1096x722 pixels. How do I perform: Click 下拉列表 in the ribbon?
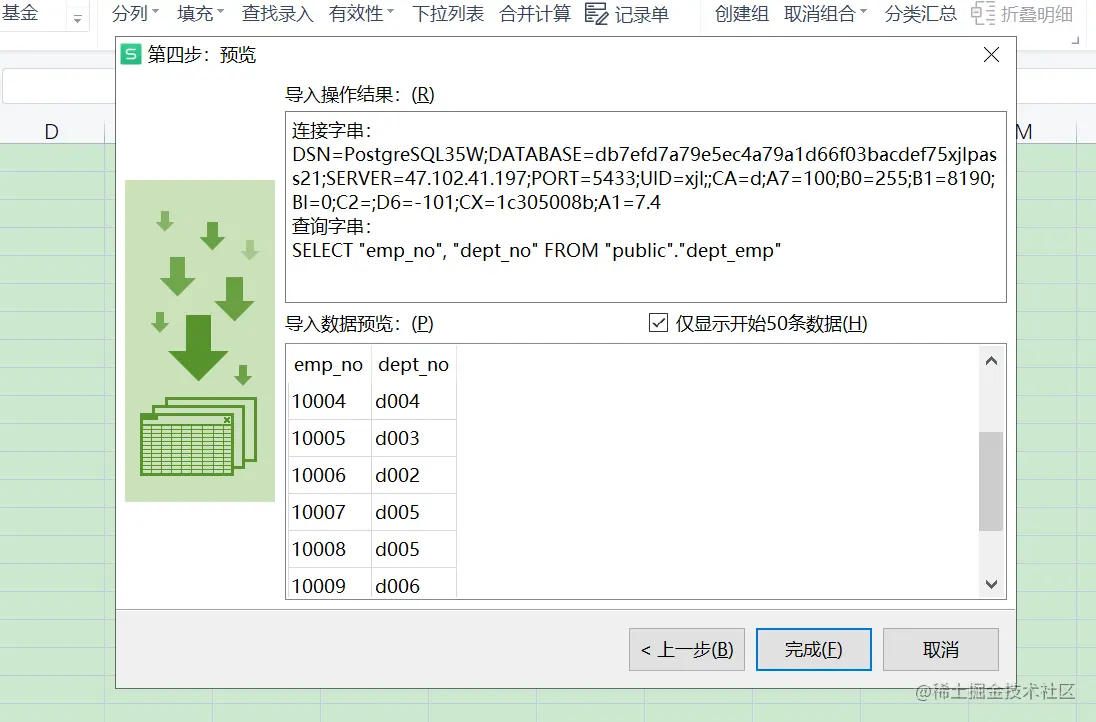(448, 13)
